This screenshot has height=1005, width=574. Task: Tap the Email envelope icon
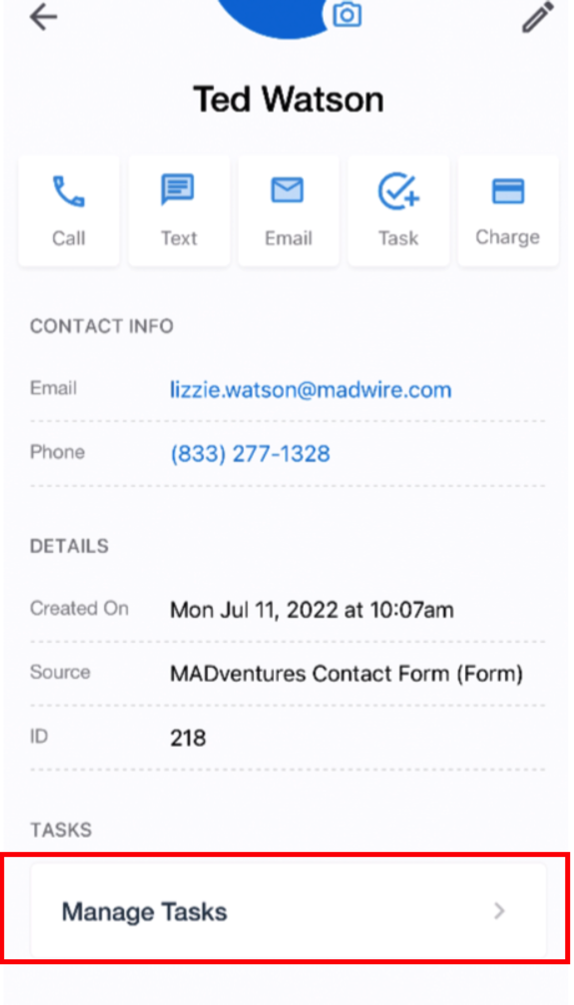[288, 190]
